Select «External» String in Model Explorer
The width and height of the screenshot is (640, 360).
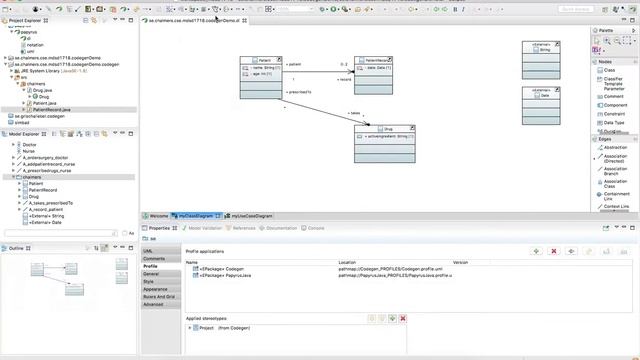(x=44, y=216)
